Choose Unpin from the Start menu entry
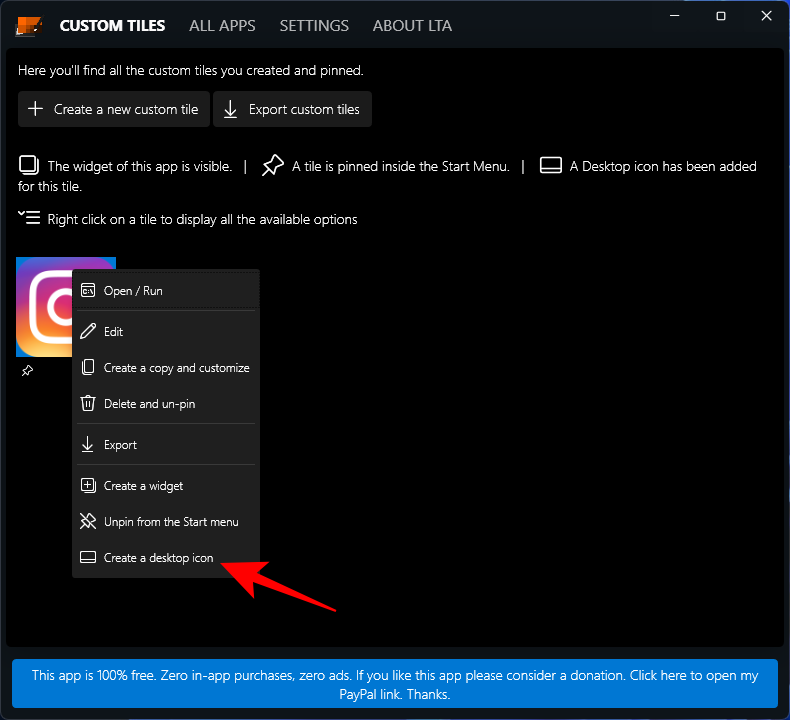The width and height of the screenshot is (790, 720). pos(171,522)
